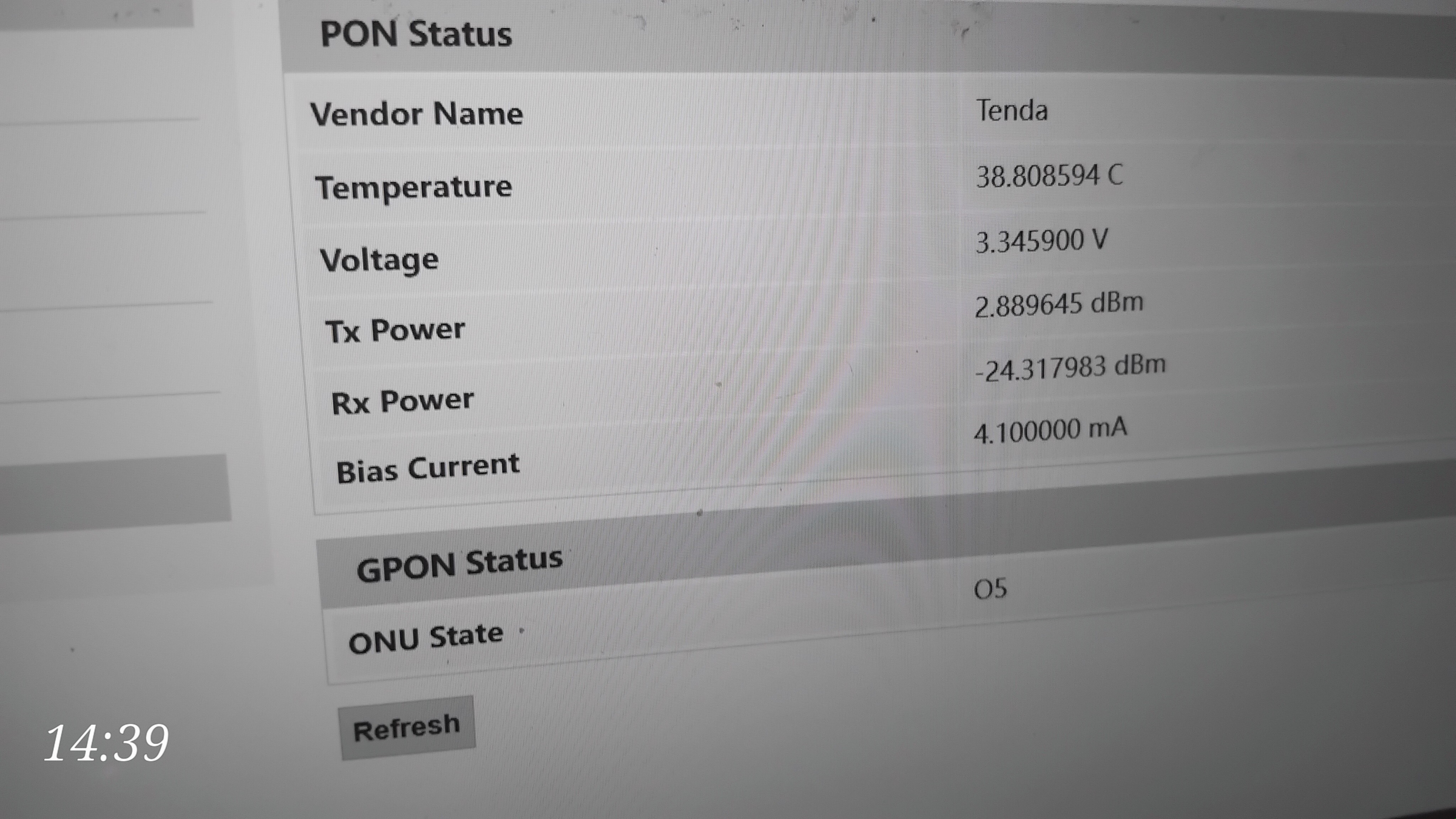1456x819 pixels.
Task: Click the 2.889645 dBm Tx value
Action: point(1059,304)
